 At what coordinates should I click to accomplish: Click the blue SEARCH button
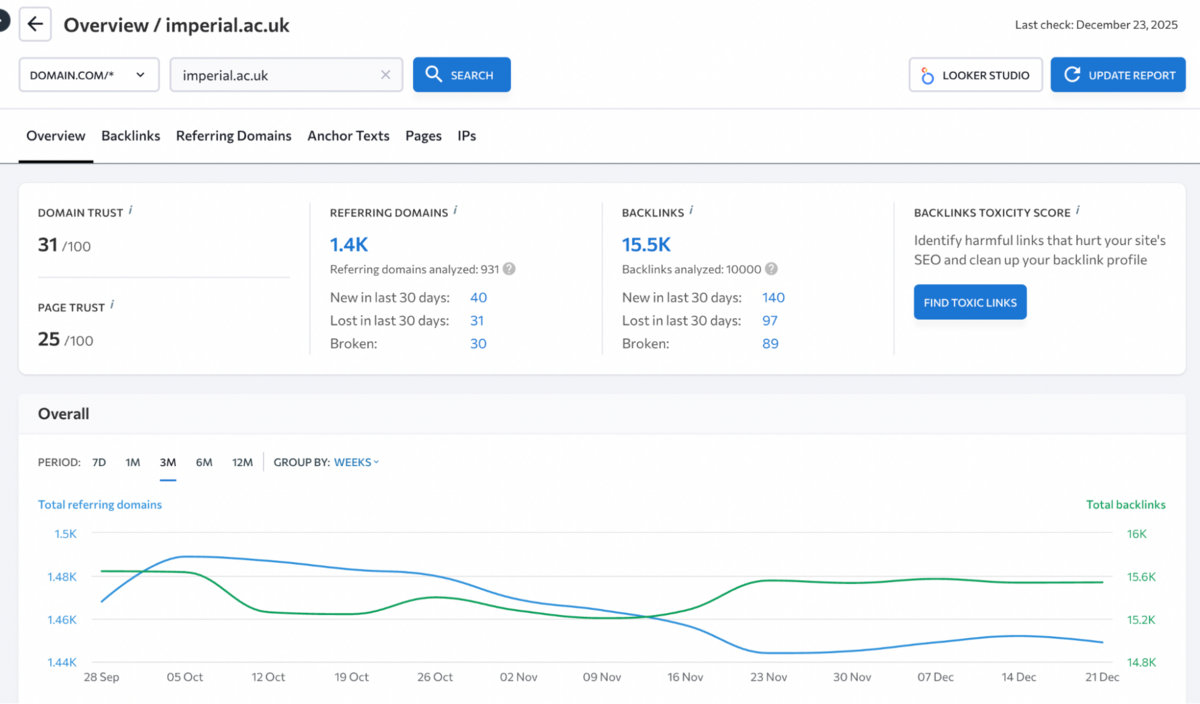[462, 75]
